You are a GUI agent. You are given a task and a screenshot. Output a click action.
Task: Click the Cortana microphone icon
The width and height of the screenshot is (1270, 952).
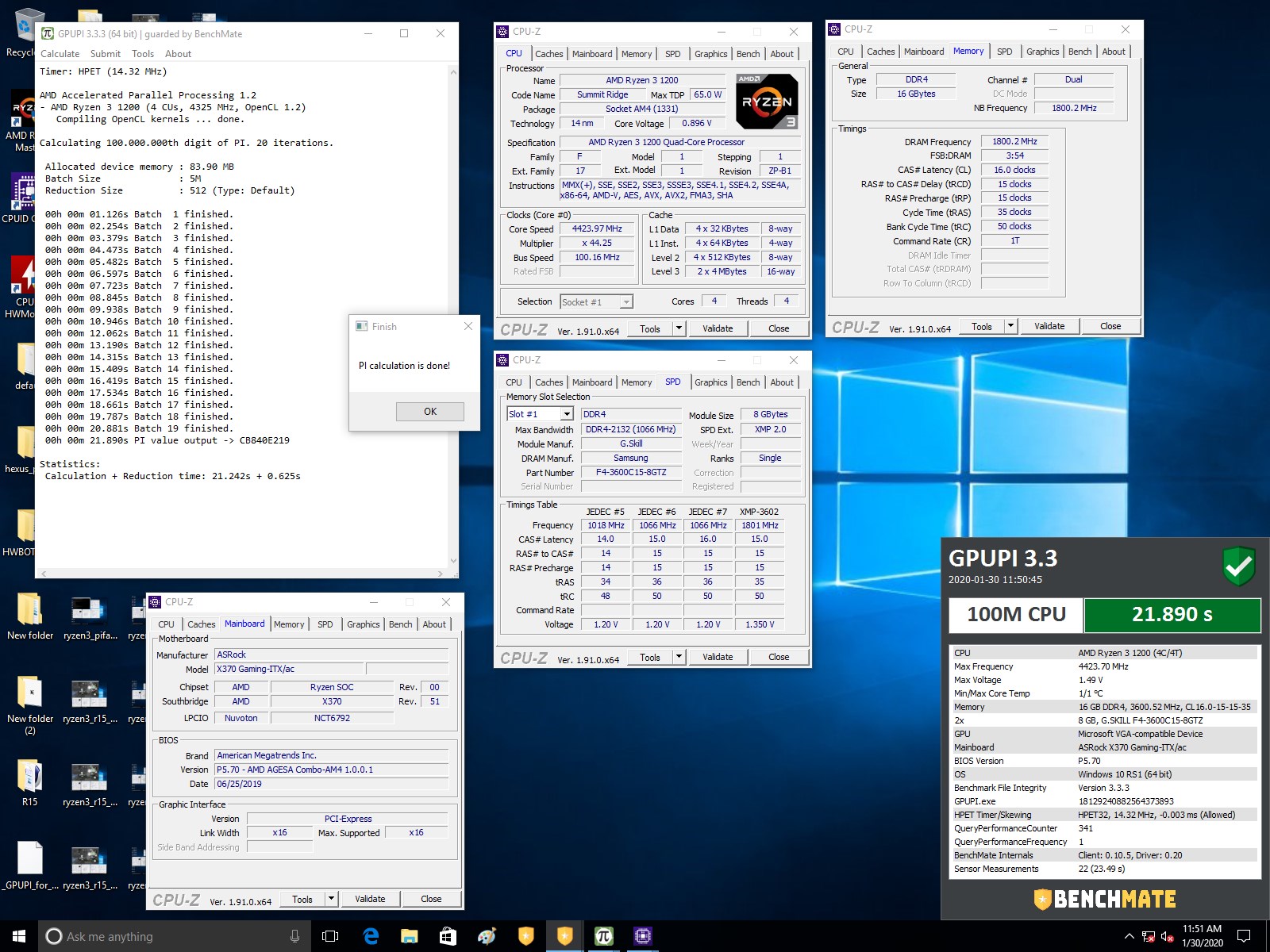point(294,936)
